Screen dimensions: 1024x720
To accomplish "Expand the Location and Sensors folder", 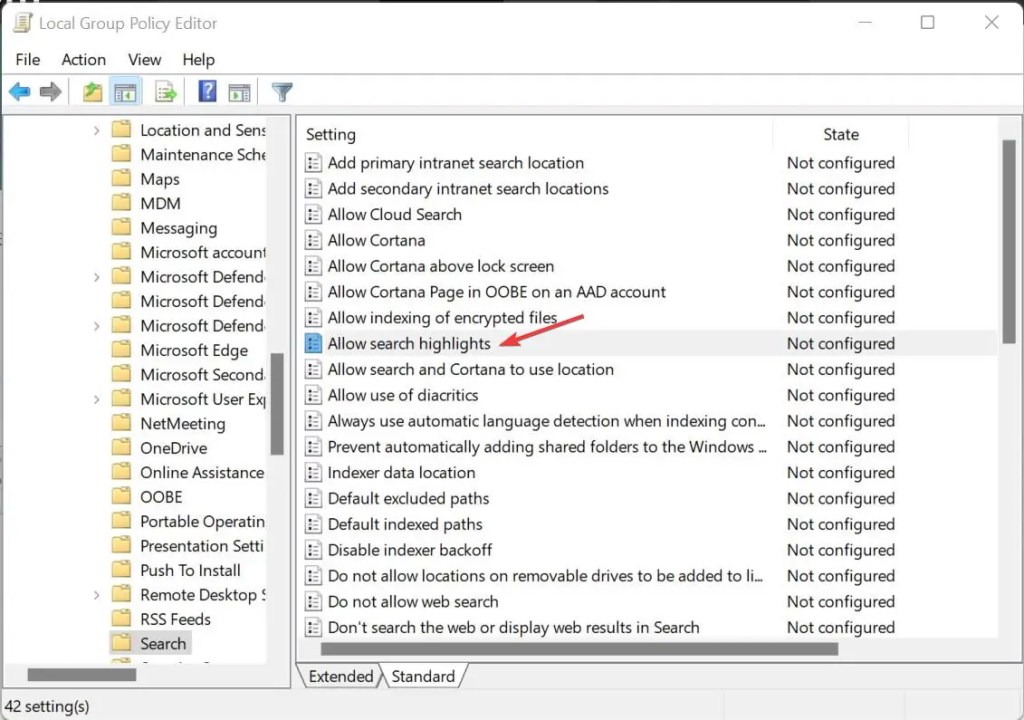I will 97,130.
